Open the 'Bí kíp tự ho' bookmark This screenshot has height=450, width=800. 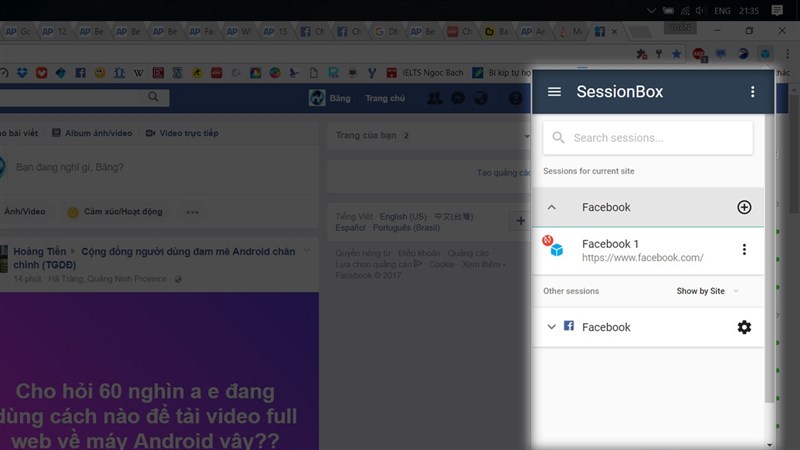502,73
